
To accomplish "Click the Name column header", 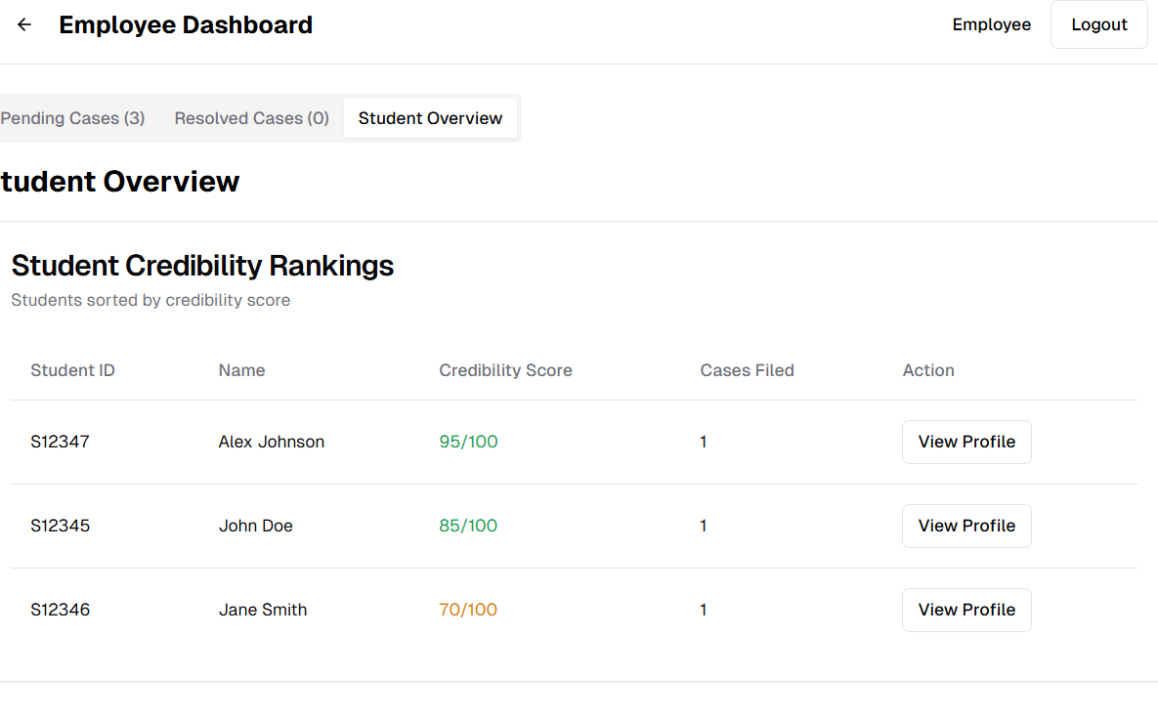I will tap(241, 370).
